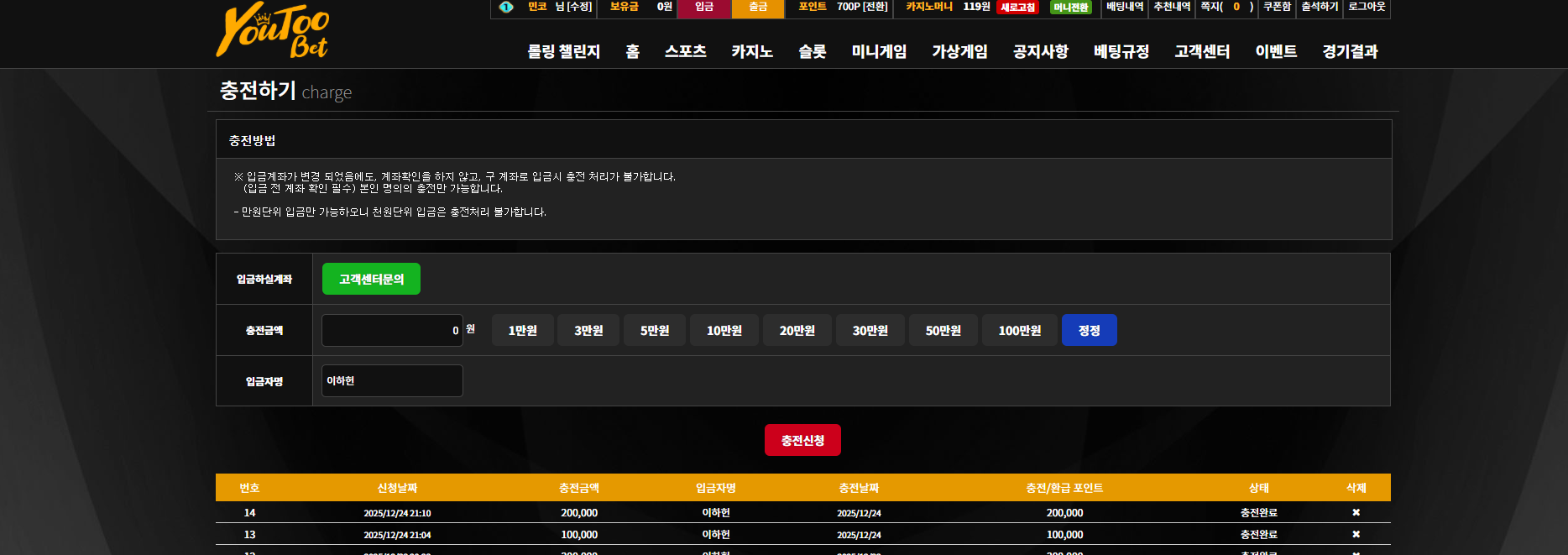The height and width of the screenshot is (555, 1568).
Task: Open the 고객센터 navigation item
Action: point(1202,51)
